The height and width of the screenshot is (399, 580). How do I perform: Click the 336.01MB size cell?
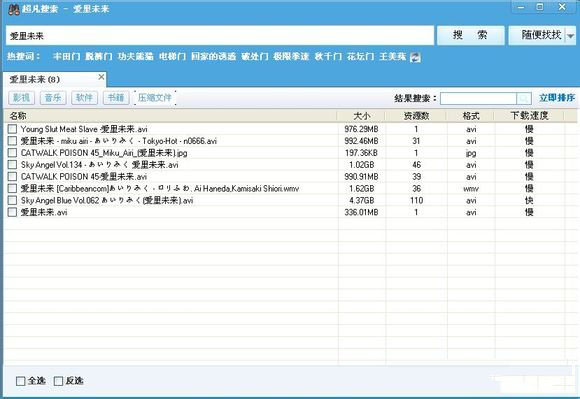click(x=361, y=212)
